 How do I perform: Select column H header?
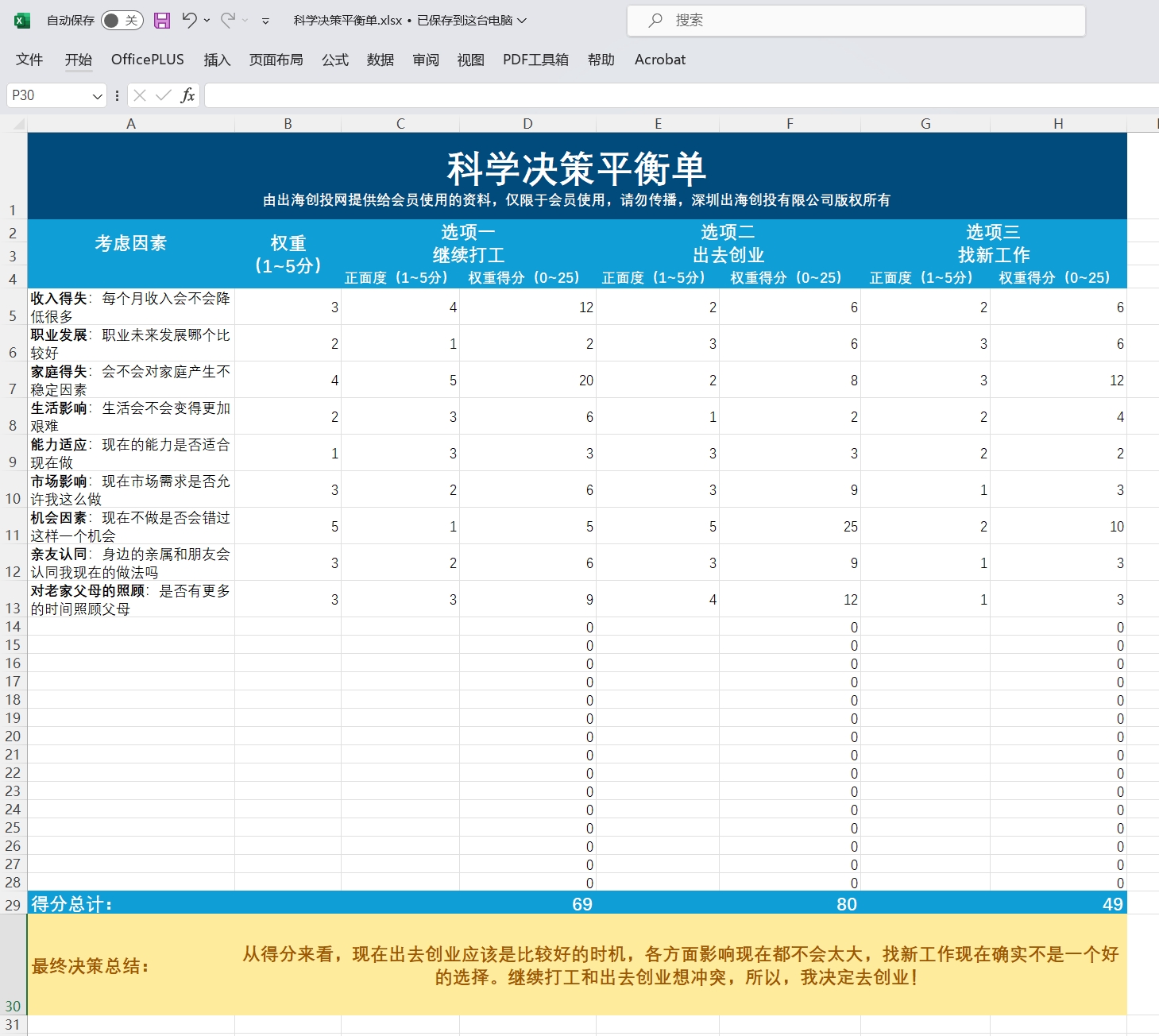(1058, 123)
